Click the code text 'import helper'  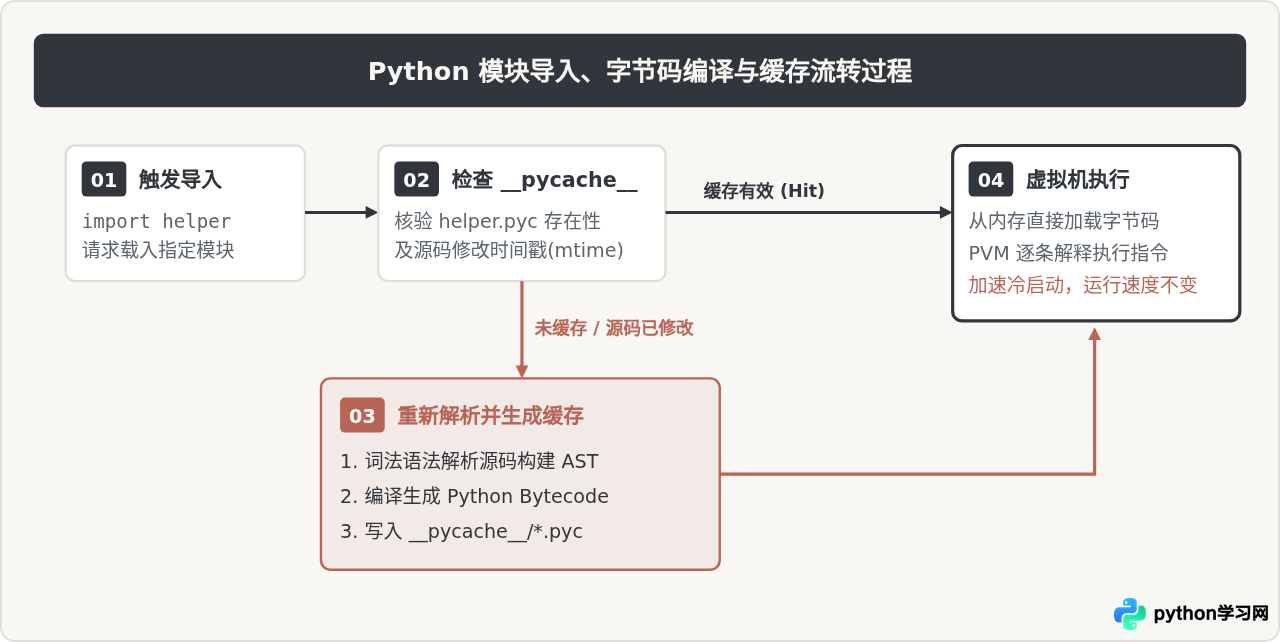156,221
